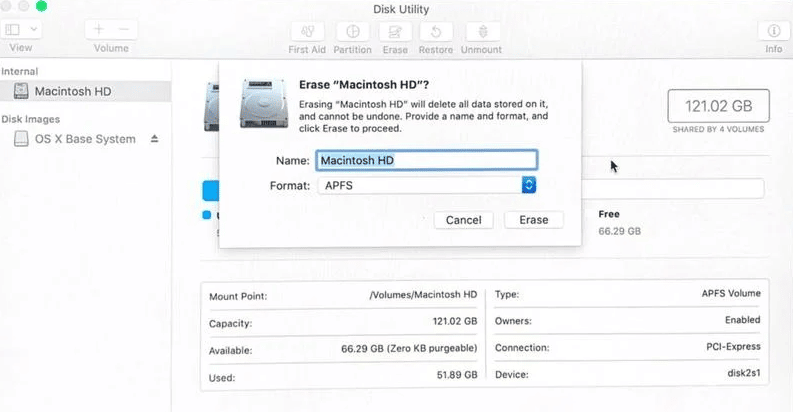Click the add Volume plus icon
The height and width of the screenshot is (412, 793).
tap(99, 29)
